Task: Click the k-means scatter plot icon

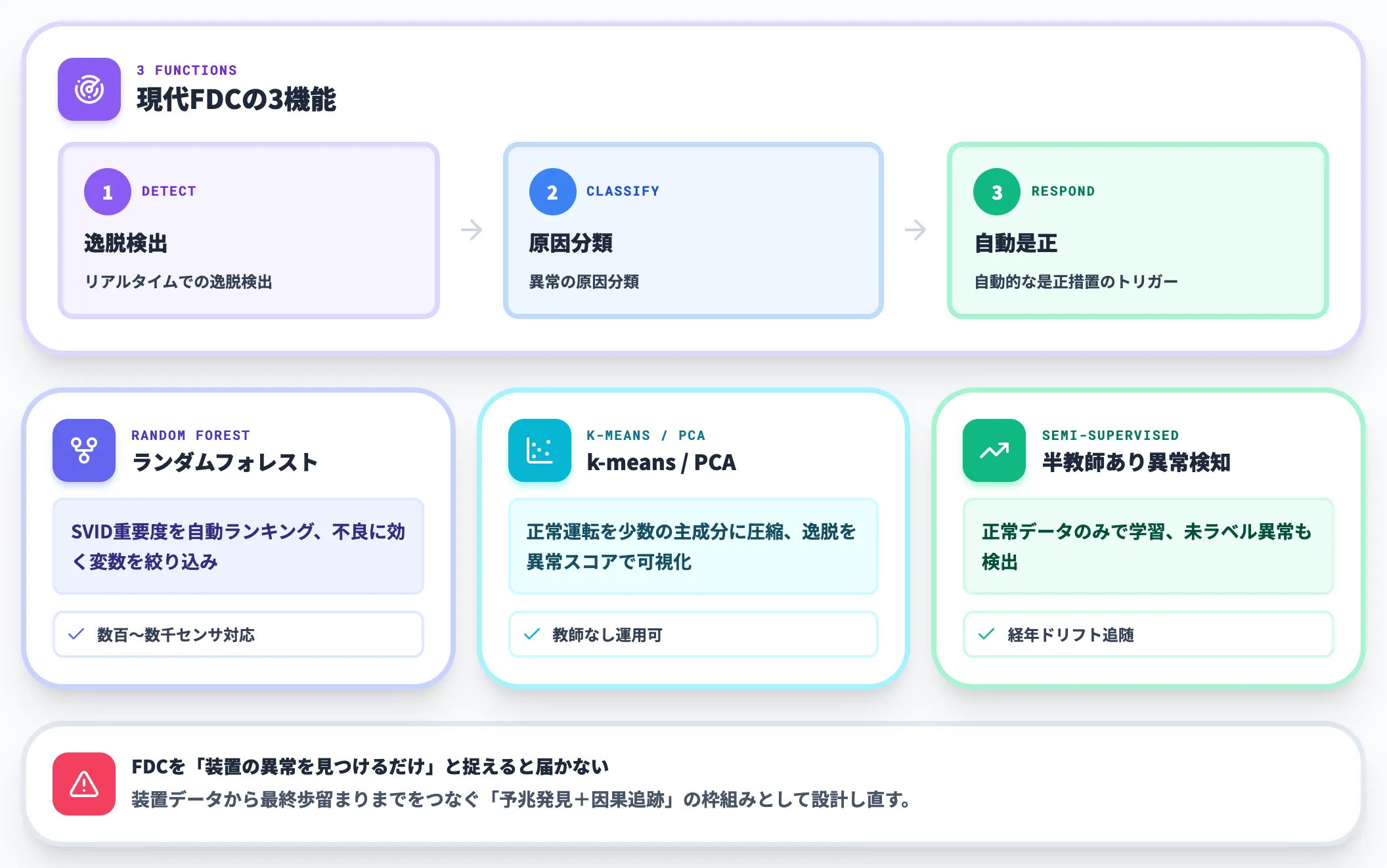Action: [539, 450]
